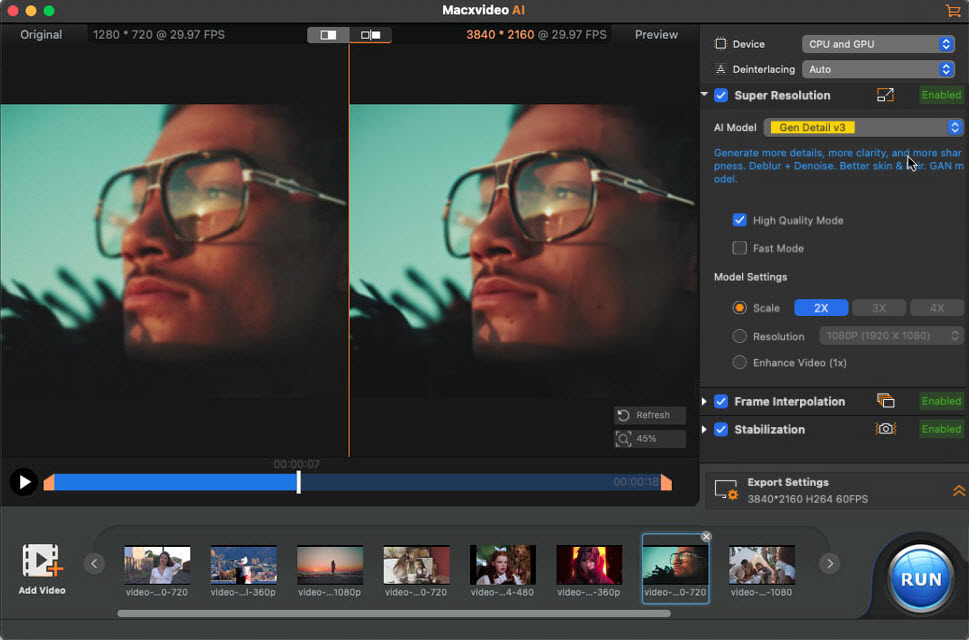969x640 pixels.
Task: Select the video-...1080p sunset thumbnail
Action: pos(329,565)
